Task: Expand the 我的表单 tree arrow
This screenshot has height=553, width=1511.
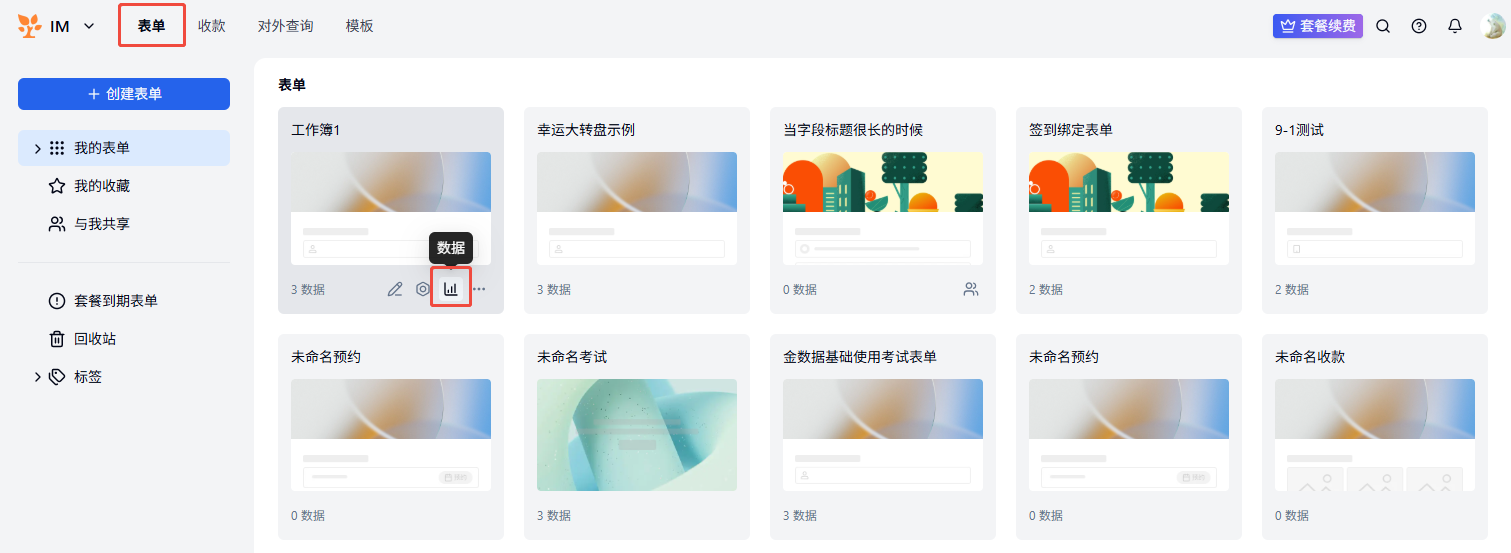Action: click(38, 148)
